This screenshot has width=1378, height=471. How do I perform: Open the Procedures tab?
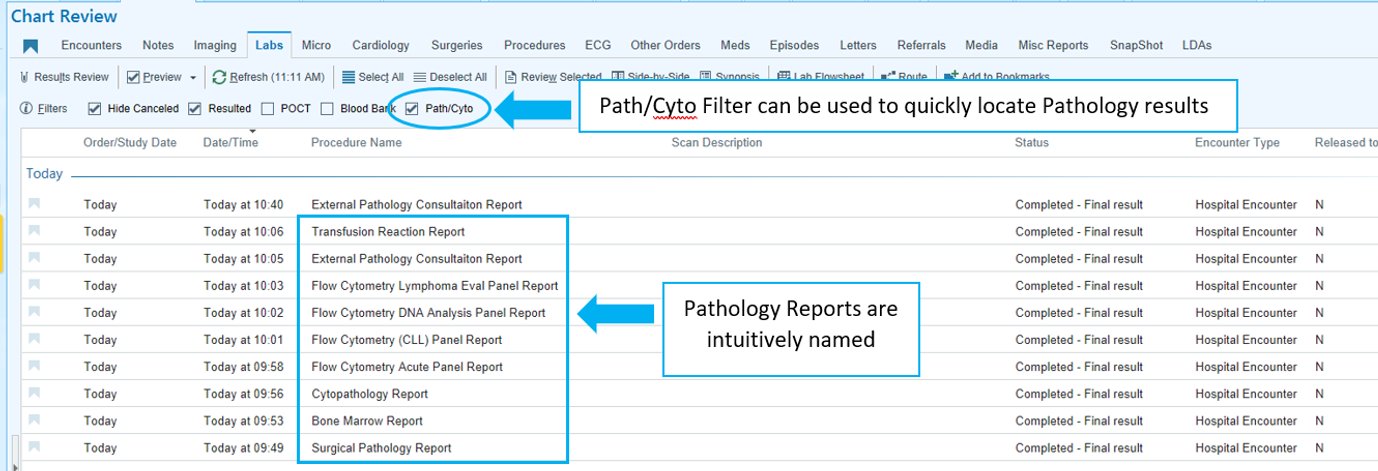click(x=534, y=45)
